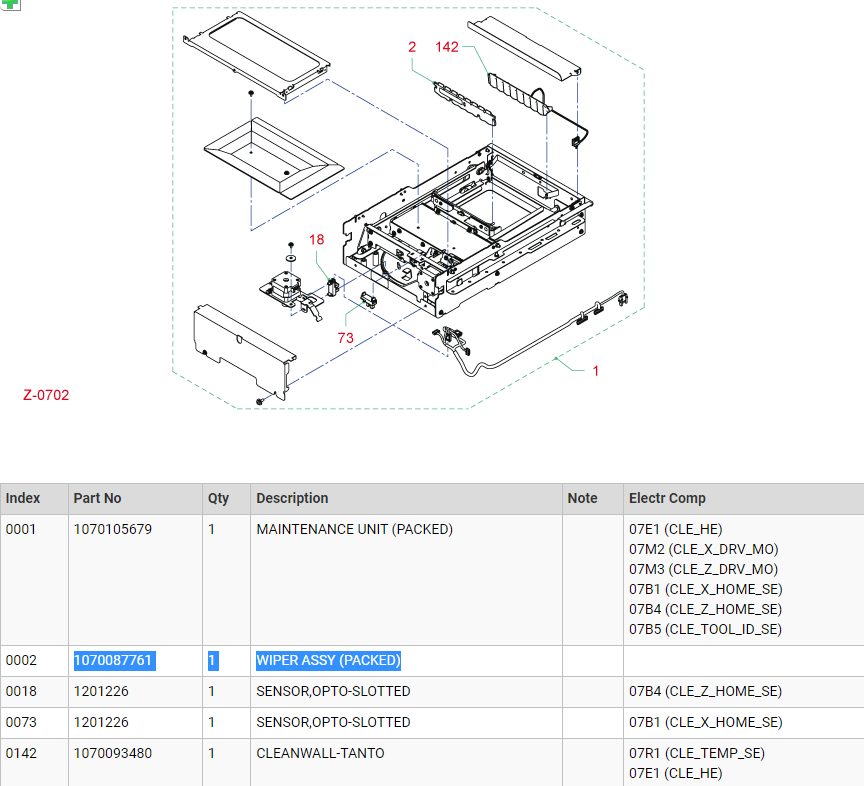The image size is (864, 786).
Task: Click 07E1 (CLE_HE) in the MAINTENANCE UNIT row
Action: (x=676, y=530)
